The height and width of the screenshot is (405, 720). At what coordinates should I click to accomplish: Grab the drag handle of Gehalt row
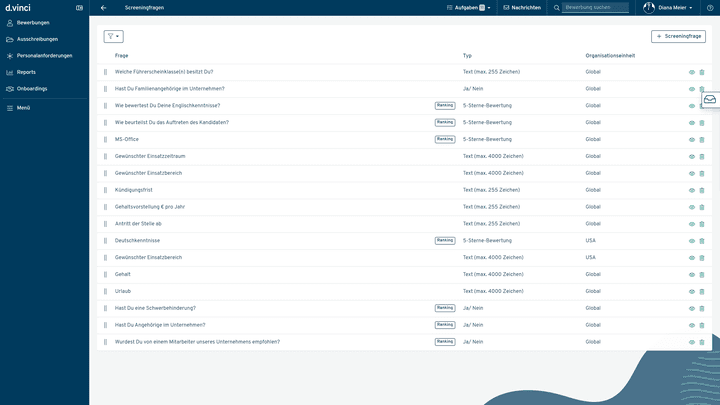coord(105,274)
